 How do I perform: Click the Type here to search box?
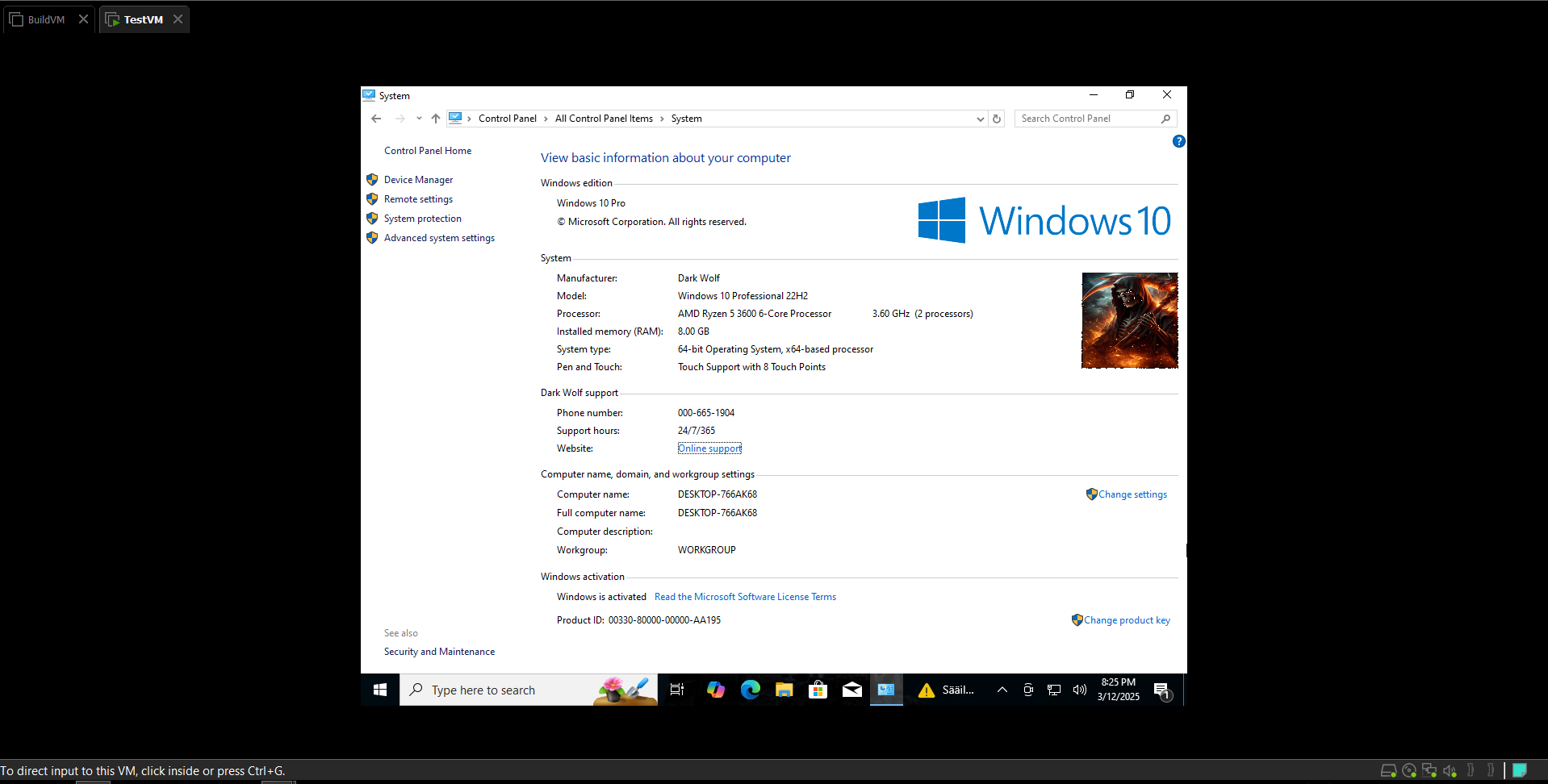pyautogui.click(x=529, y=690)
